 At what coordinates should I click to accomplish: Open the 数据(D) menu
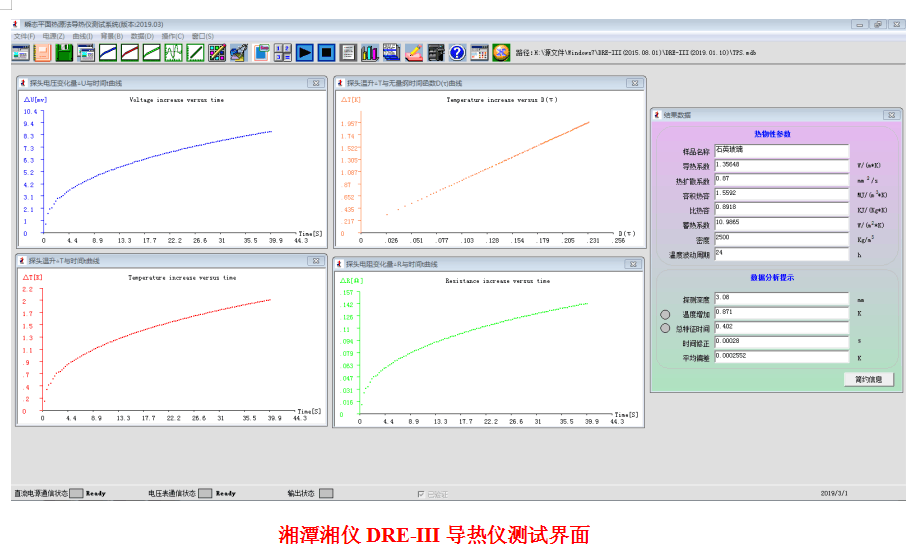142,36
